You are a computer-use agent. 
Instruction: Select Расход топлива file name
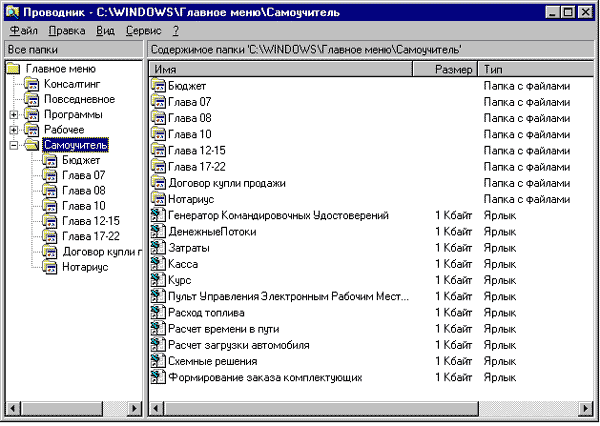206,313
